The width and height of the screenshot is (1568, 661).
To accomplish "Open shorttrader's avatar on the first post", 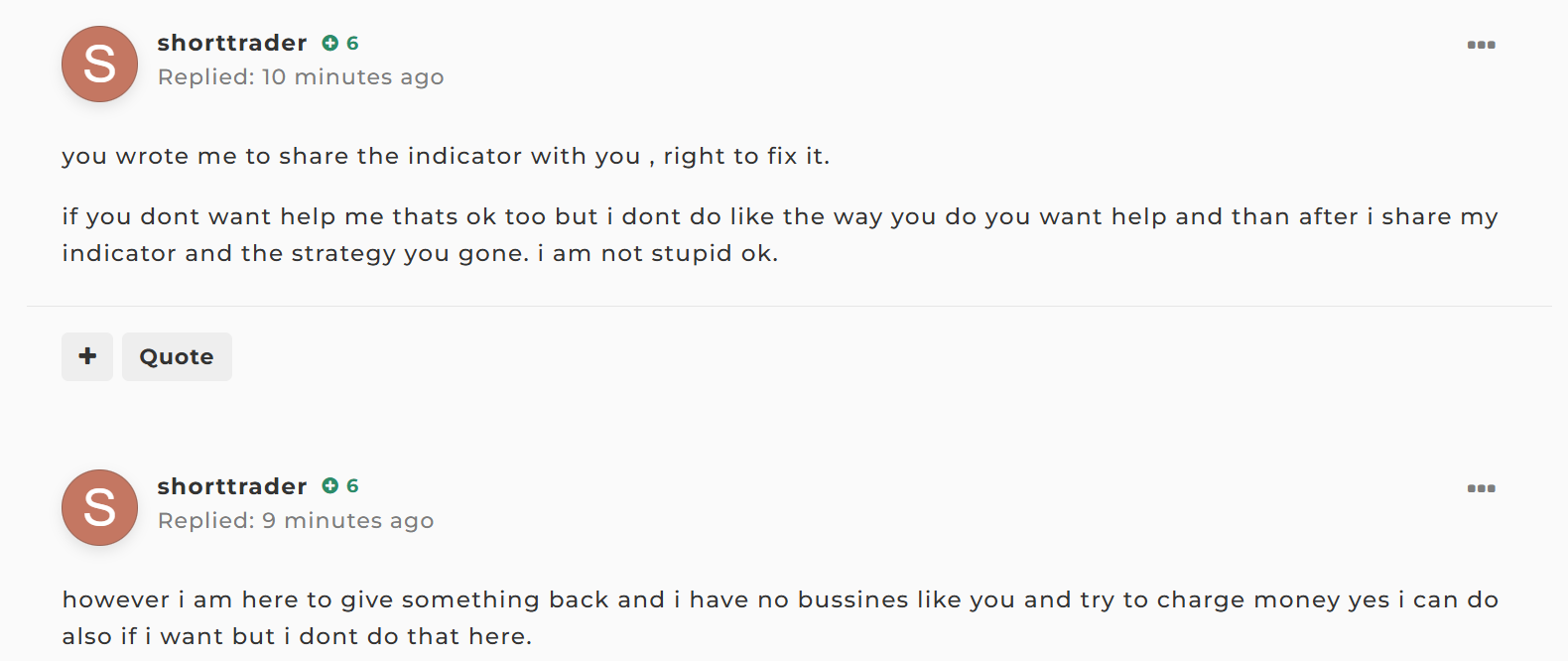I will point(99,64).
